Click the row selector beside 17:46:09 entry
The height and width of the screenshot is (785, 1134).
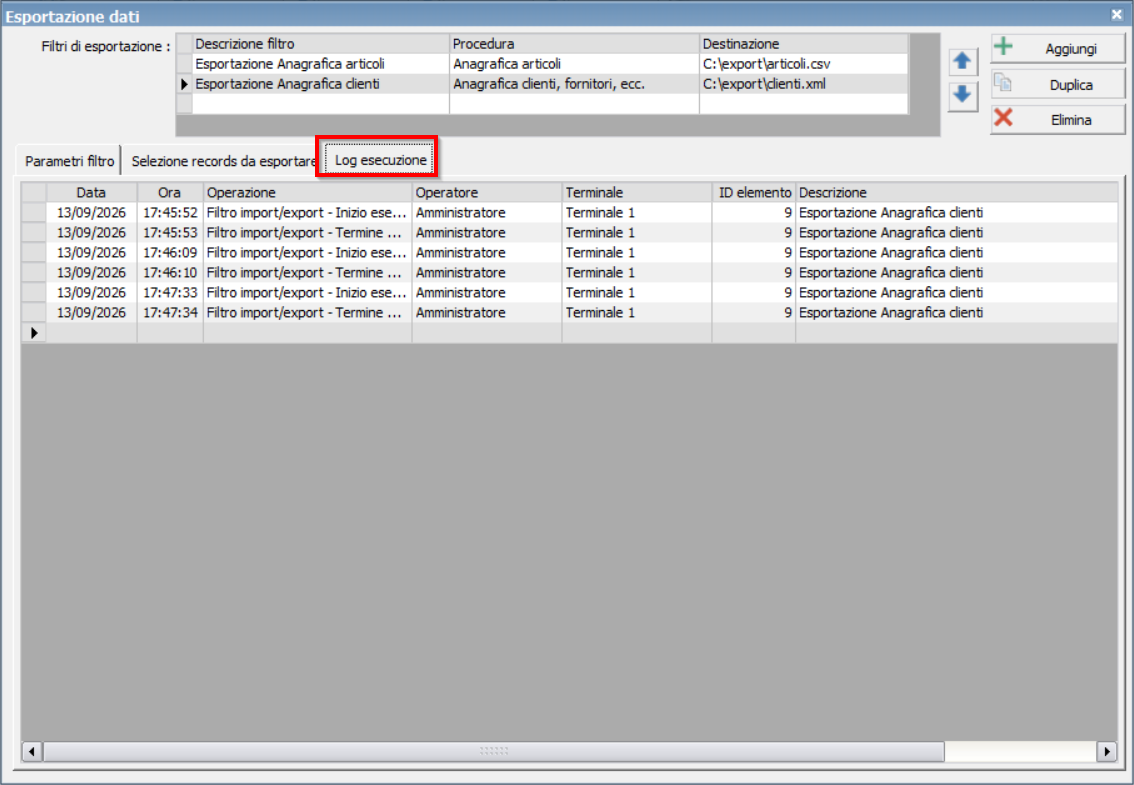point(34,253)
